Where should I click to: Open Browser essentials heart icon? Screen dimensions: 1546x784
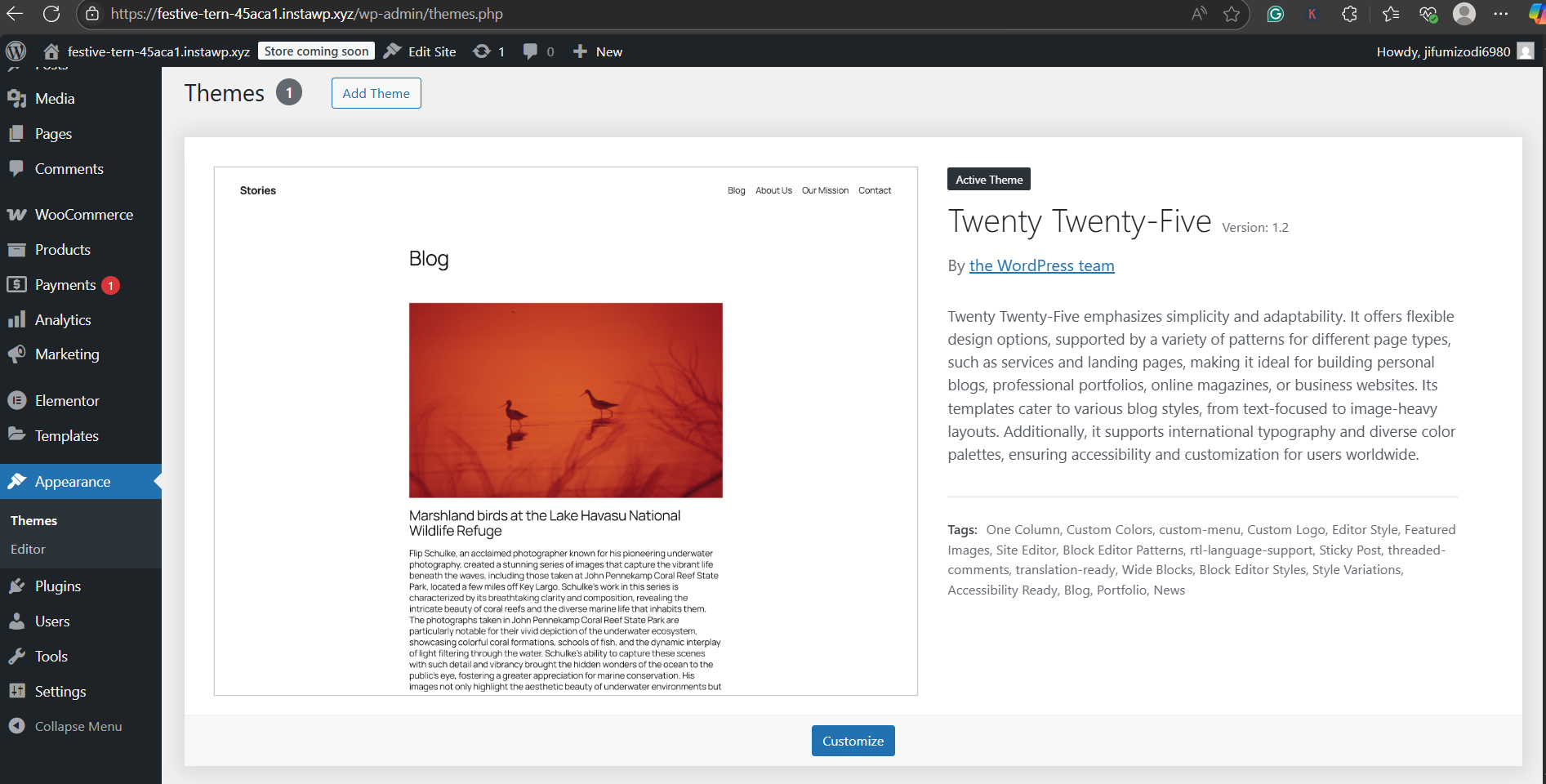tap(1428, 14)
